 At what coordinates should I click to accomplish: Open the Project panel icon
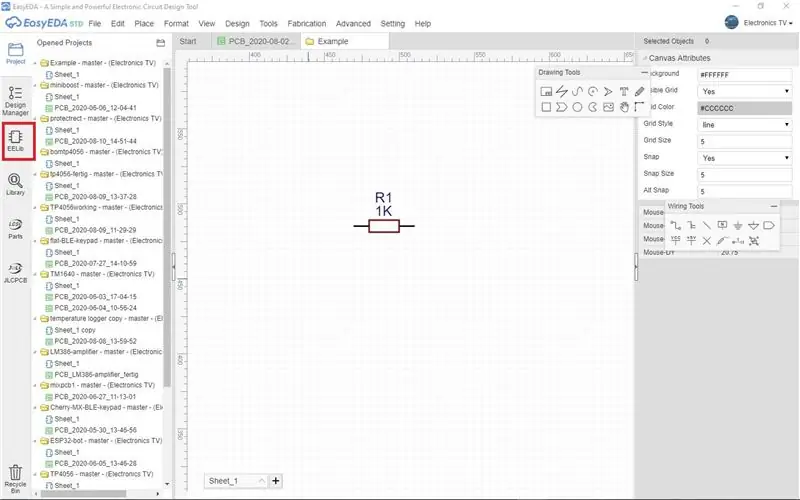[x=15, y=53]
